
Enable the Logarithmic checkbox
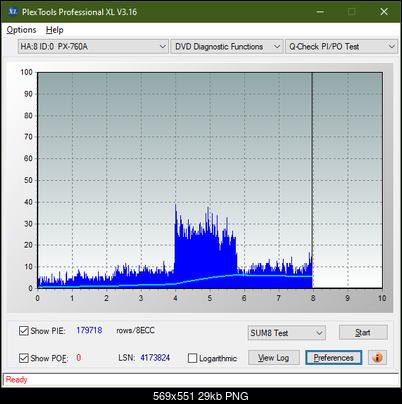[192, 358]
